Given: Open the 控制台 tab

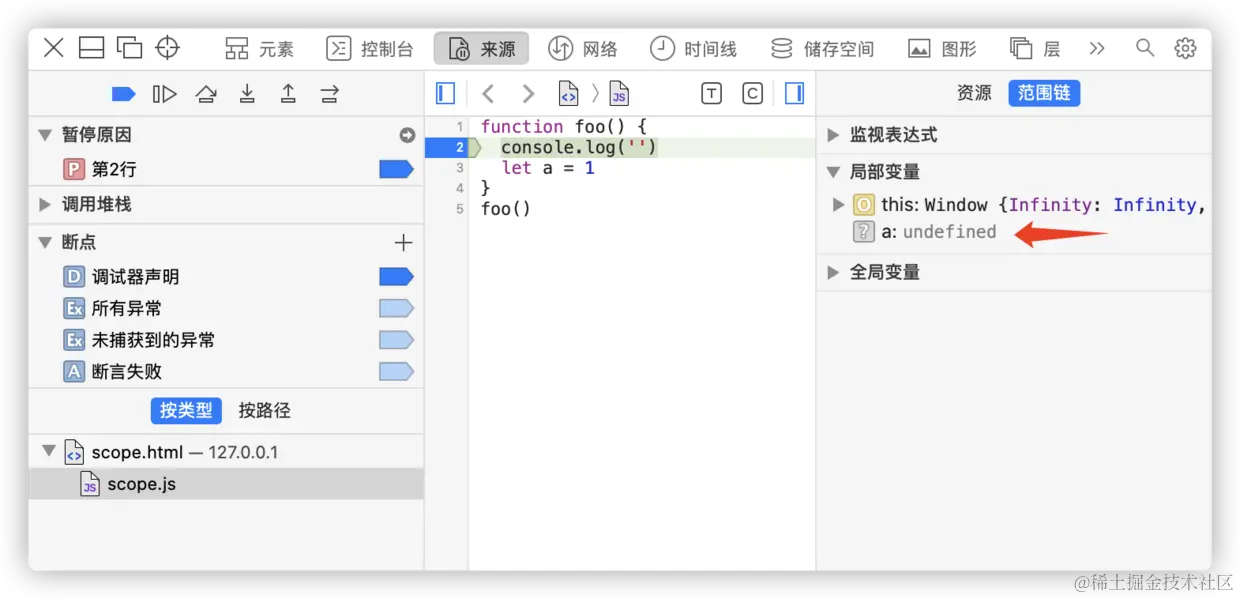Looking at the screenshot, I should pyautogui.click(x=371, y=48).
